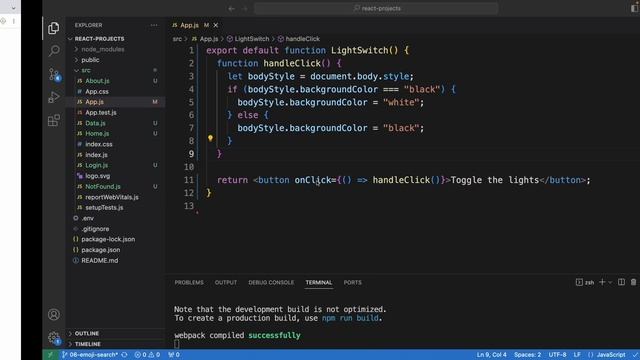Screen dimensions: 640x360
Task: Open the Accounts menu icon
Action: [53, 314]
